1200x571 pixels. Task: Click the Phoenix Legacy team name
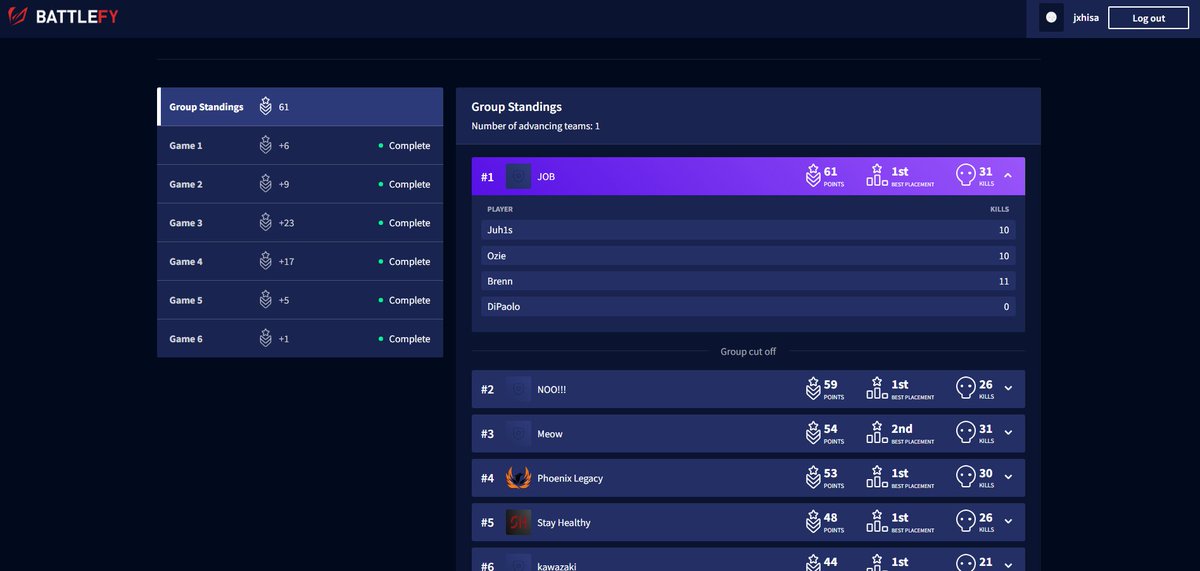(570, 478)
